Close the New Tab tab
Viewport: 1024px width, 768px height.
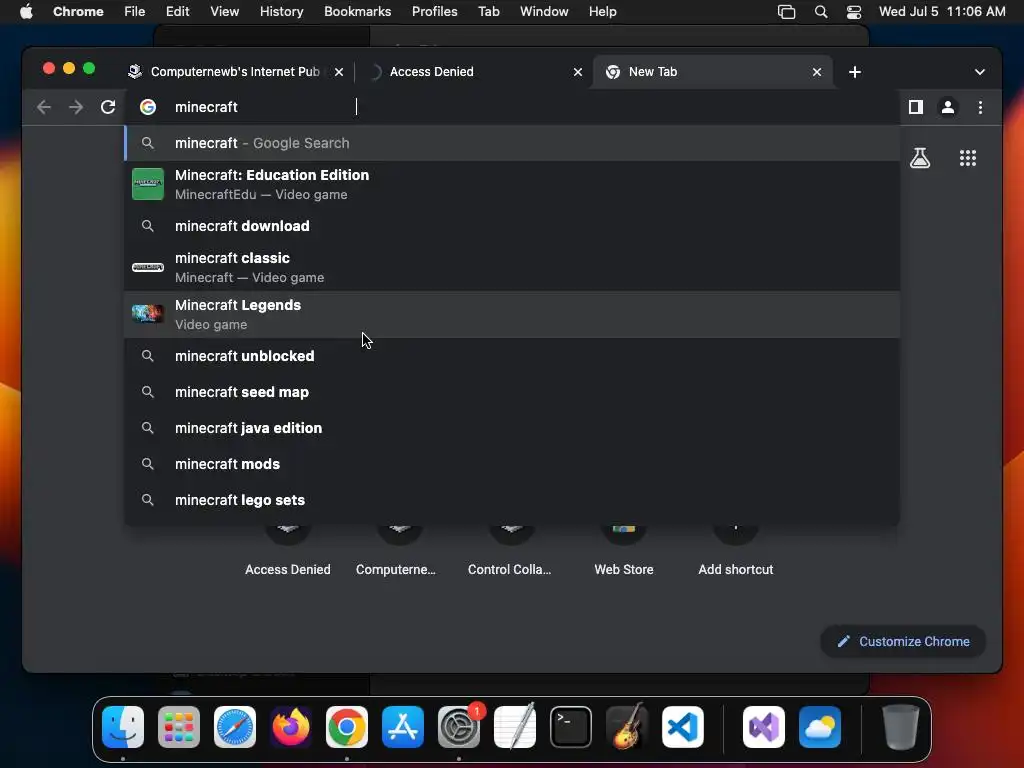coord(817,72)
